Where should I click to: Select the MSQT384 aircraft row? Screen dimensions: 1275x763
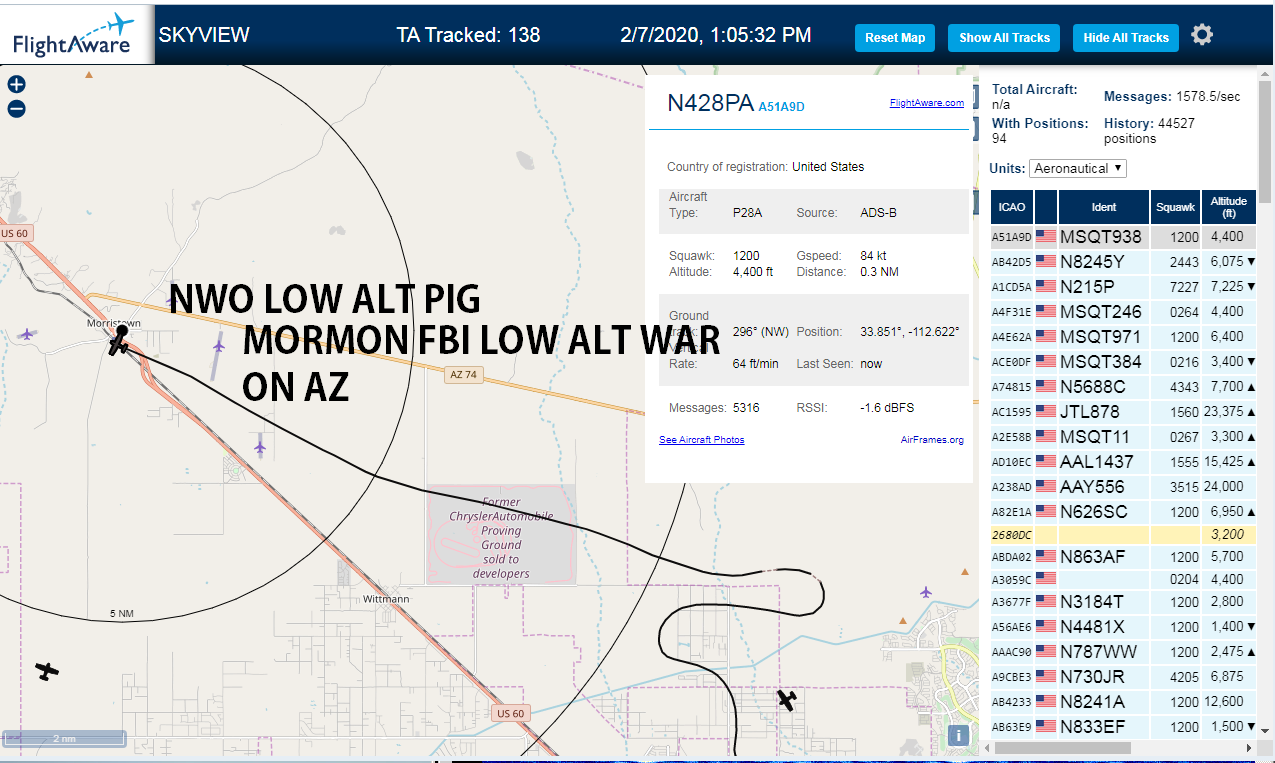(1123, 362)
